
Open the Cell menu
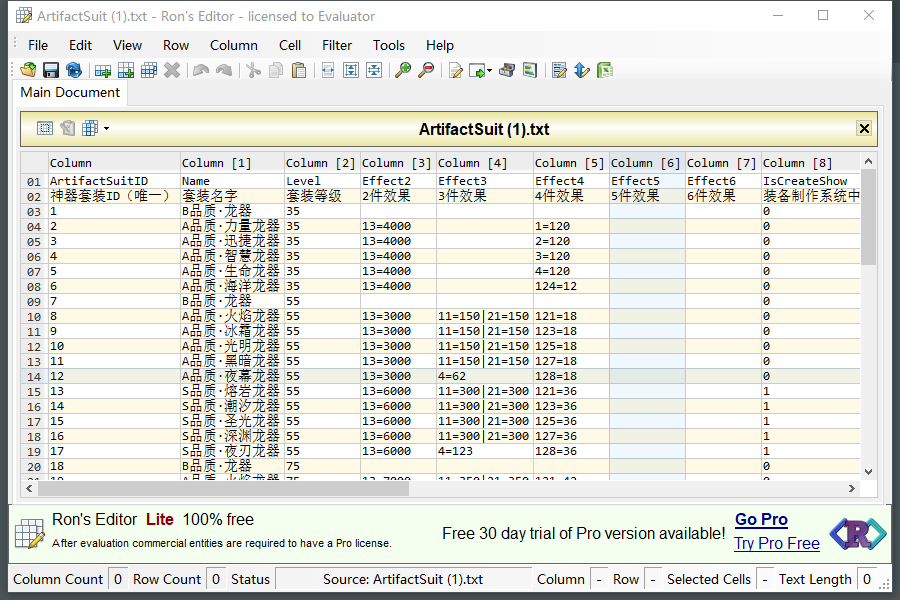(x=290, y=45)
